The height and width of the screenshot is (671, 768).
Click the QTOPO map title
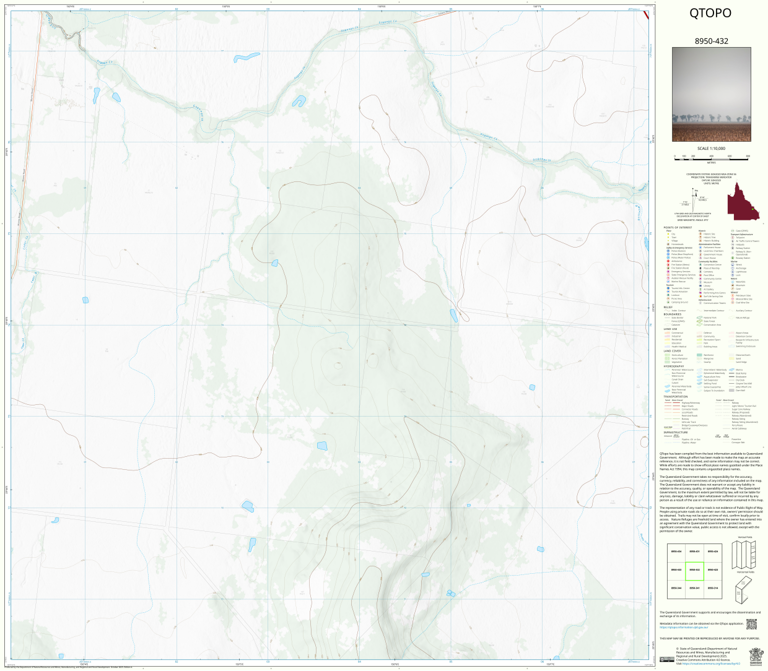pos(710,13)
